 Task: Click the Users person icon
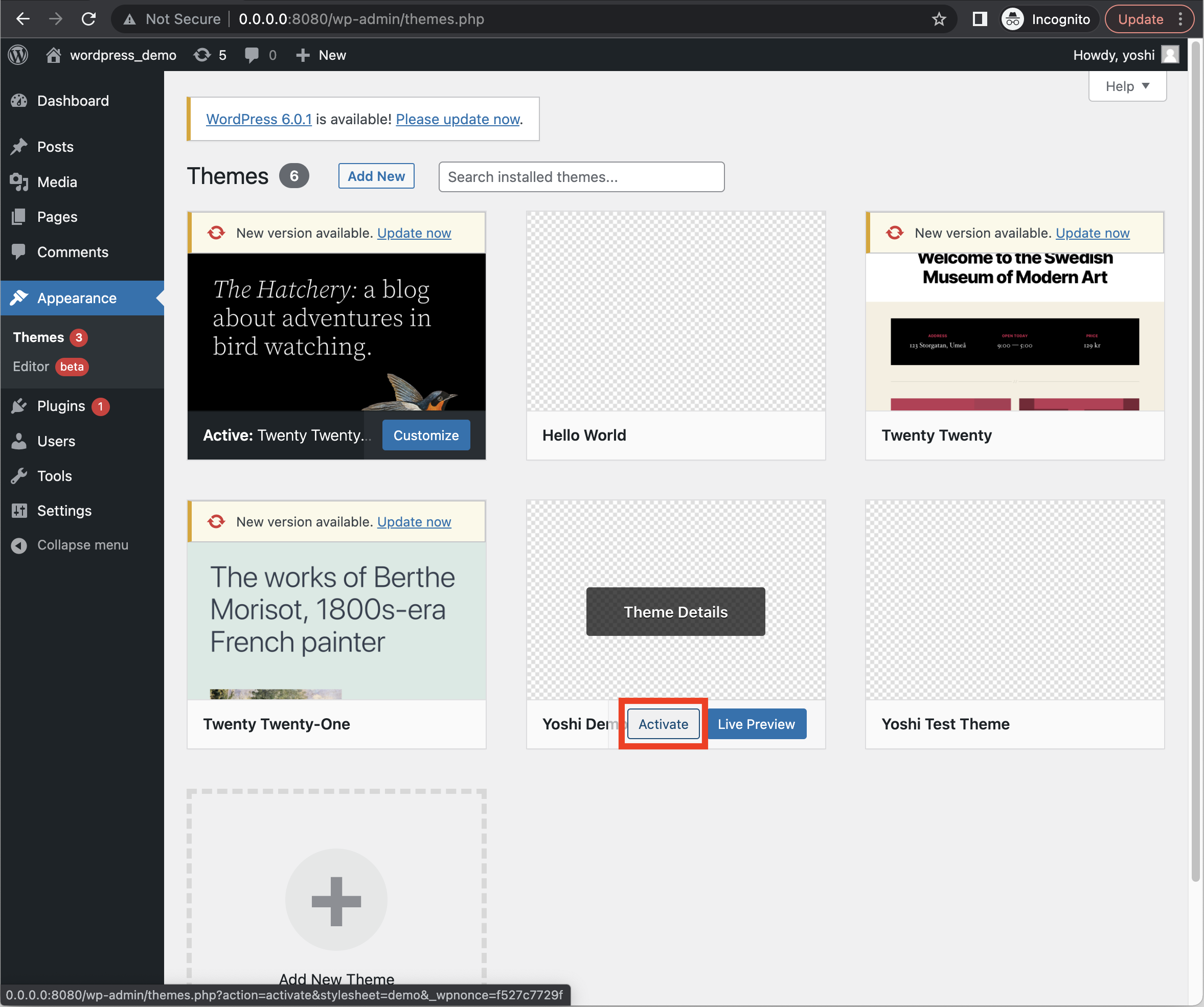(x=19, y=441)
